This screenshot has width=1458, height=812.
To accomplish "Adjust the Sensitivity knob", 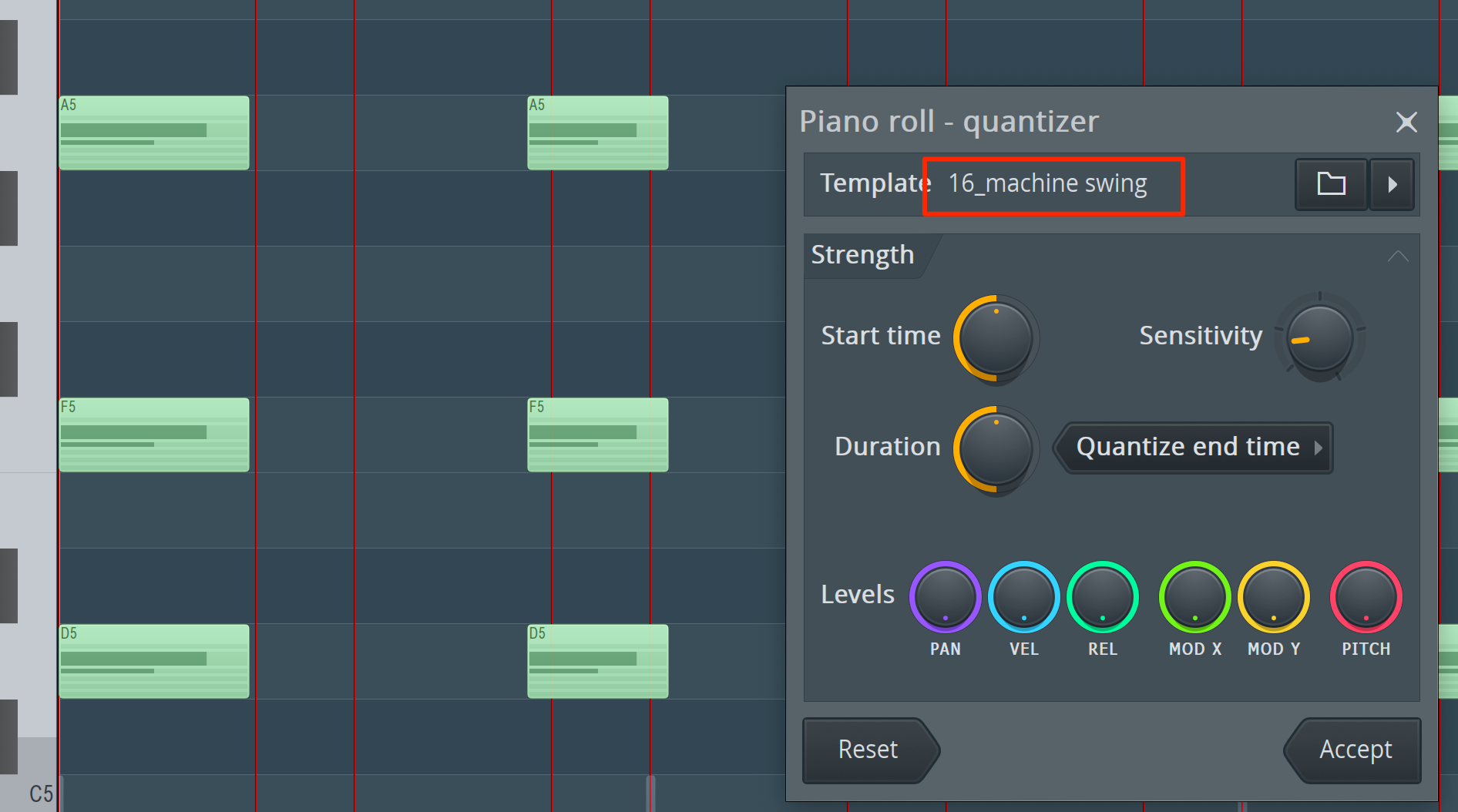I will pyautogui.click(x=1320, y=337).
